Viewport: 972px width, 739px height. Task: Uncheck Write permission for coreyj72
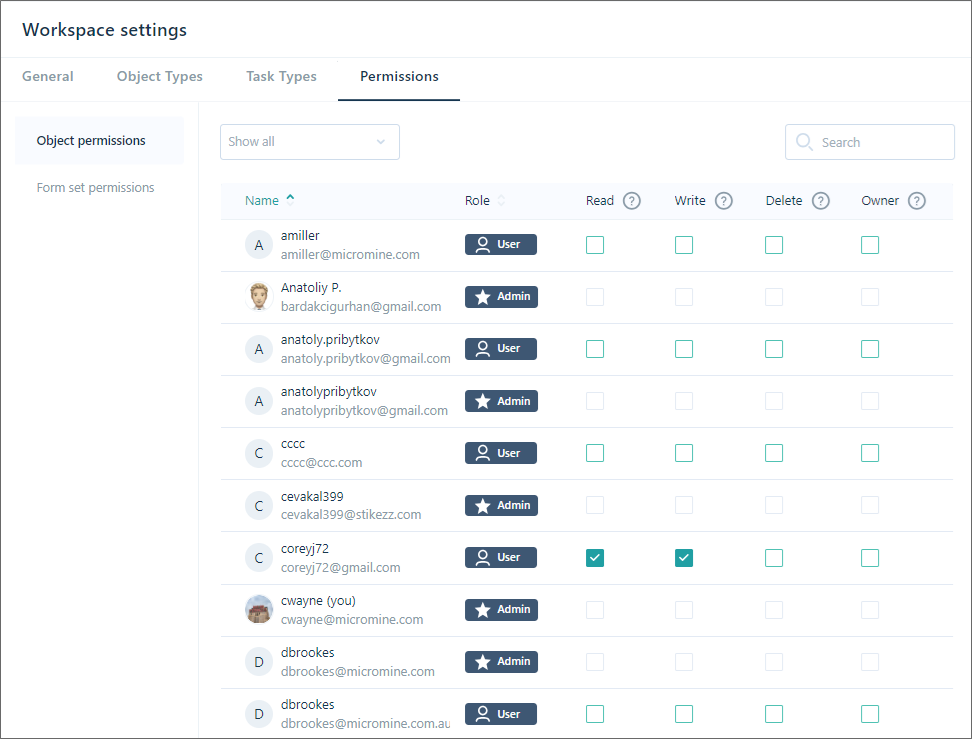pyautogui.click(x=684, y=558)
